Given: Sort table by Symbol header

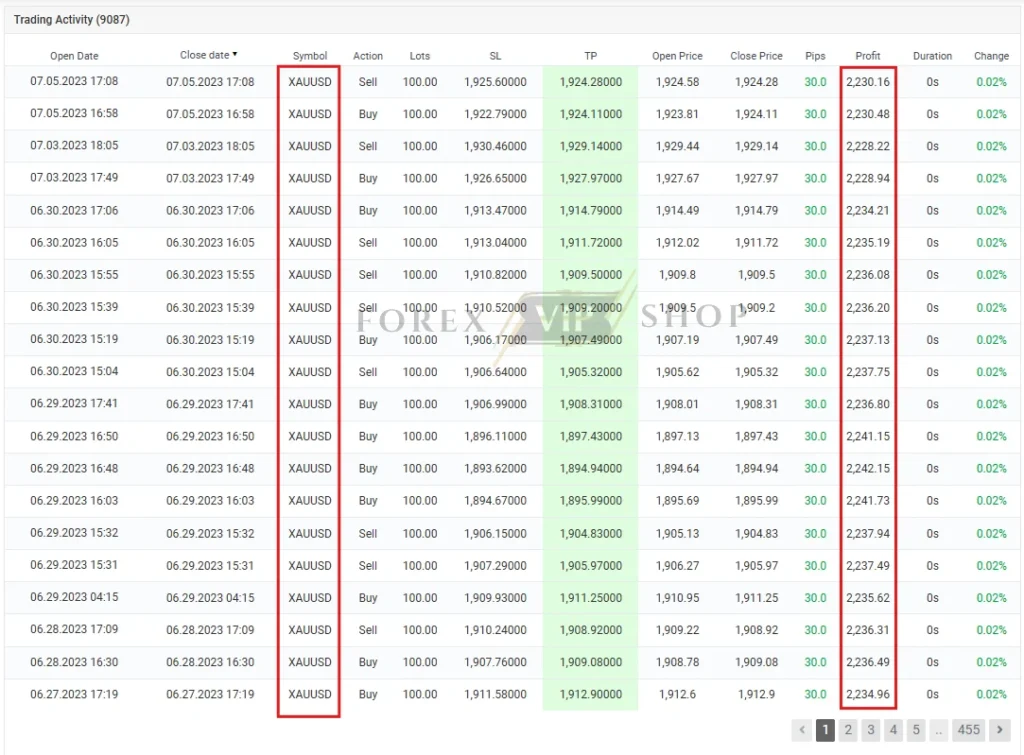Looking at the screenshot, I should pyautogui.click(x=310, y=56).
